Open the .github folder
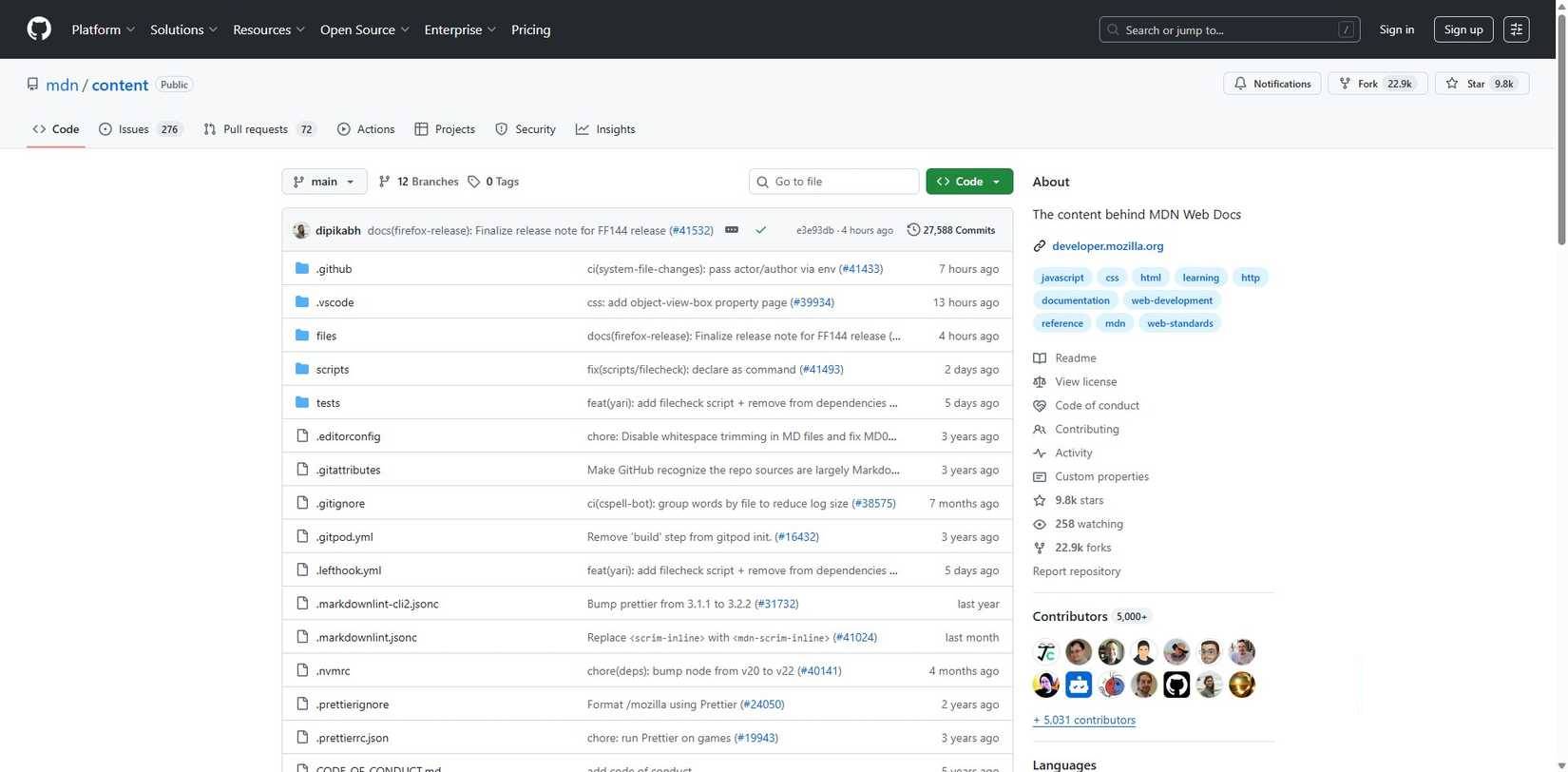This screenshot has width=1568, height=772. (334, 269)
